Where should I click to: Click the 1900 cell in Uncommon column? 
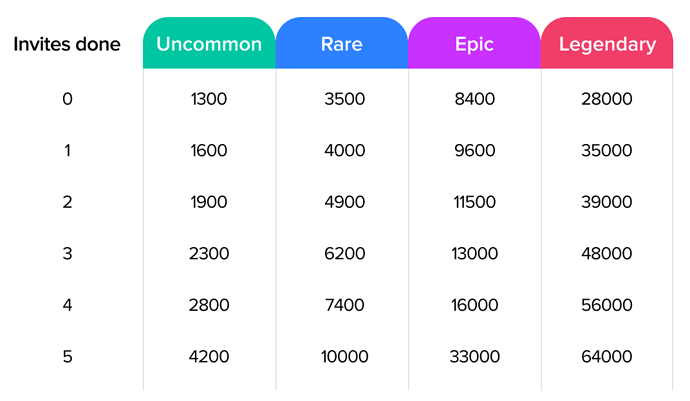coord(209,202)
